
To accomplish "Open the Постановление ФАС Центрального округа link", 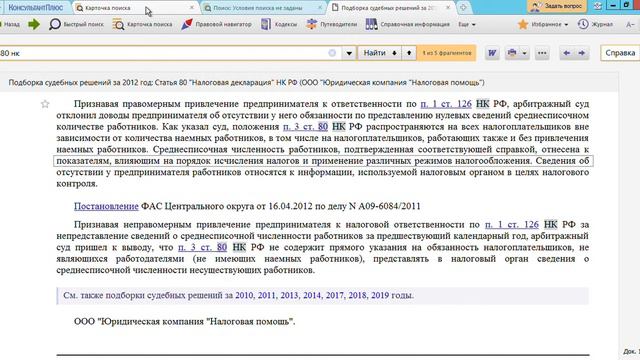I will 106,206.
